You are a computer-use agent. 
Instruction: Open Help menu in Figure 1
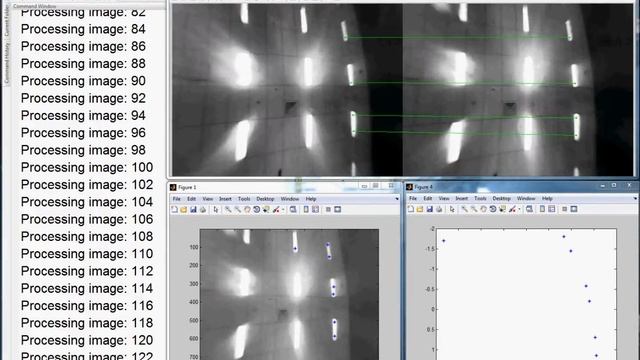311,199
